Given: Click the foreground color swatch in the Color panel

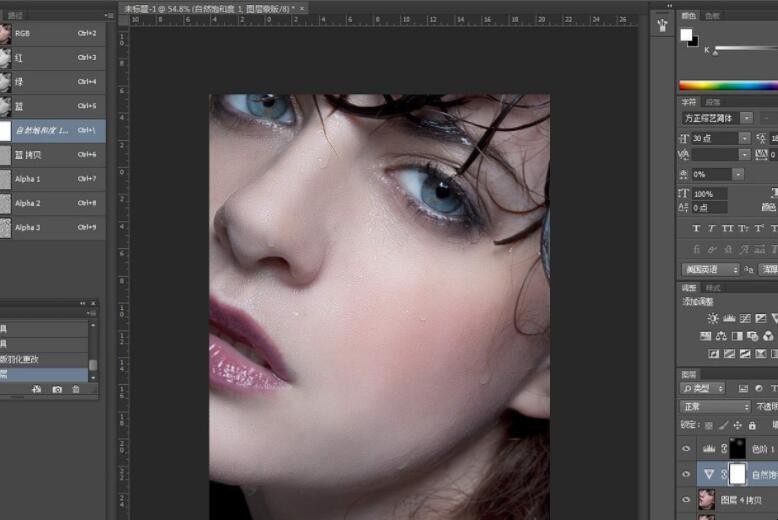Looking at the screenshot, I should pos(687,34).
